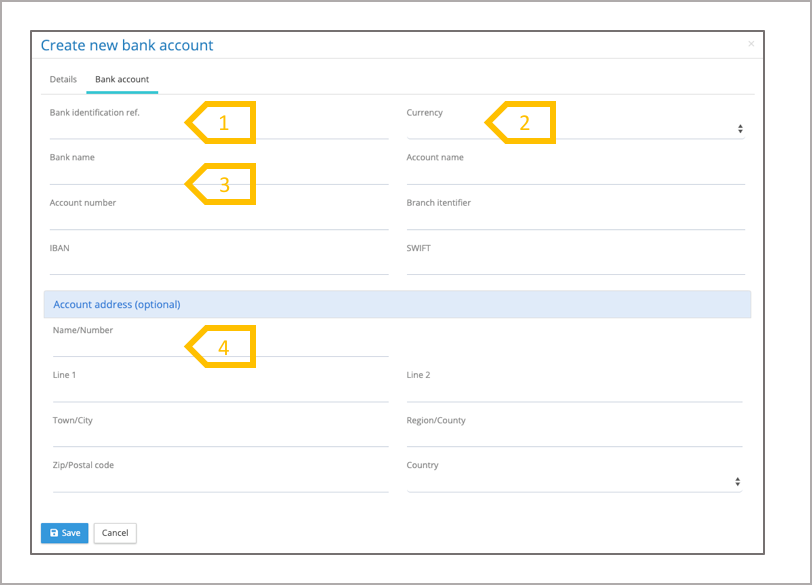Expand the Country dropdown
Image resolution: width=812 pixels, height=585 pixels.
(x=574, y=482)
